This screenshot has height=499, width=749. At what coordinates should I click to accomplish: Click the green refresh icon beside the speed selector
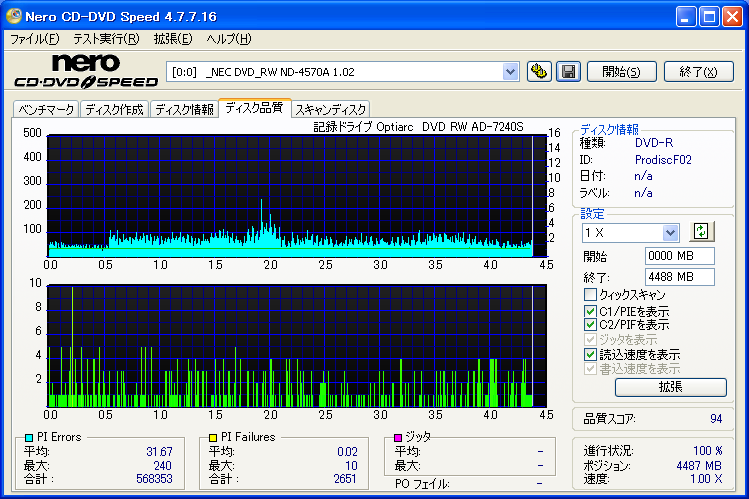pos(701,232)
